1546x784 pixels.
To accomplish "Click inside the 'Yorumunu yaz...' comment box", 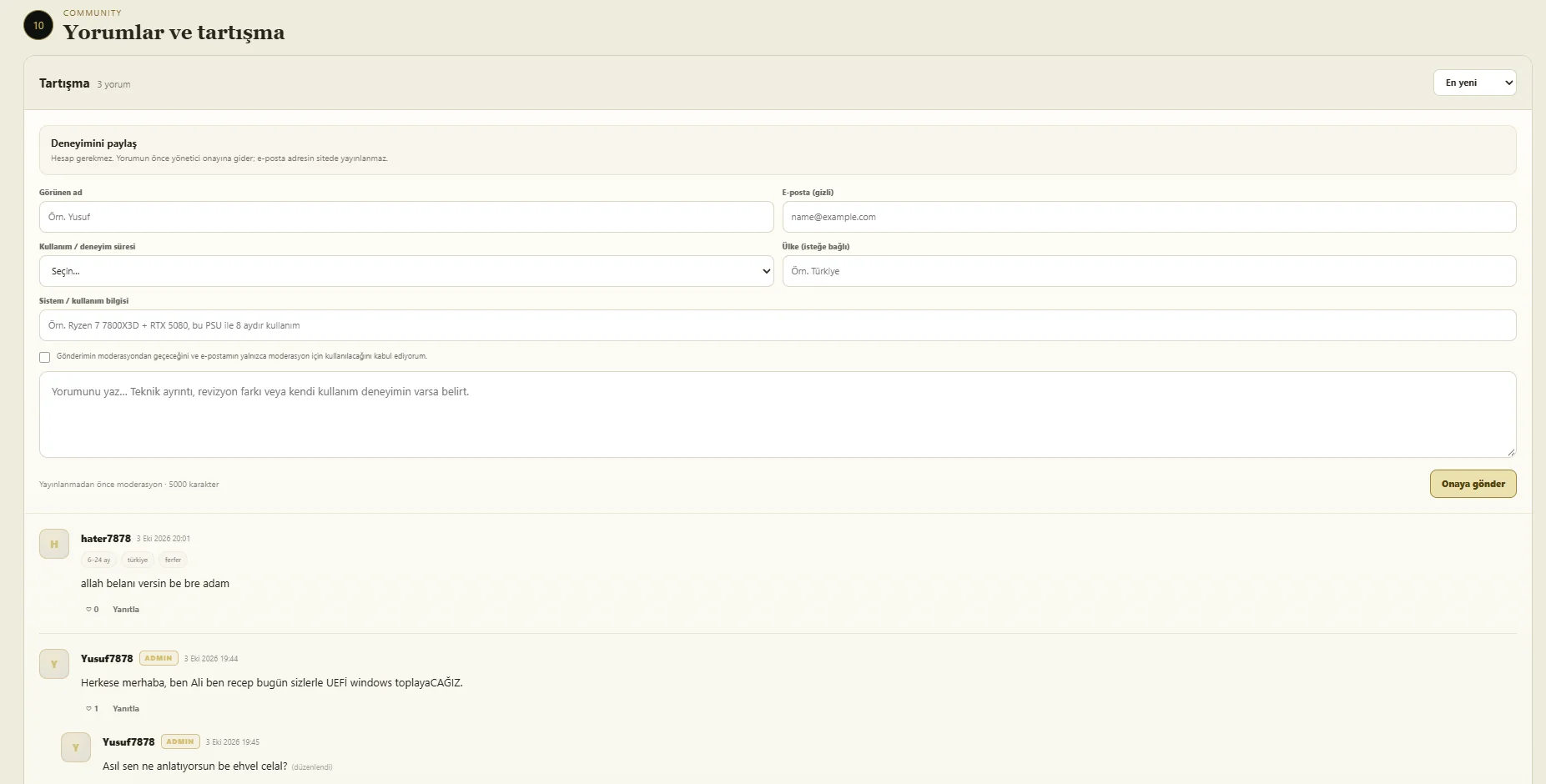I will tap(778, 415).
